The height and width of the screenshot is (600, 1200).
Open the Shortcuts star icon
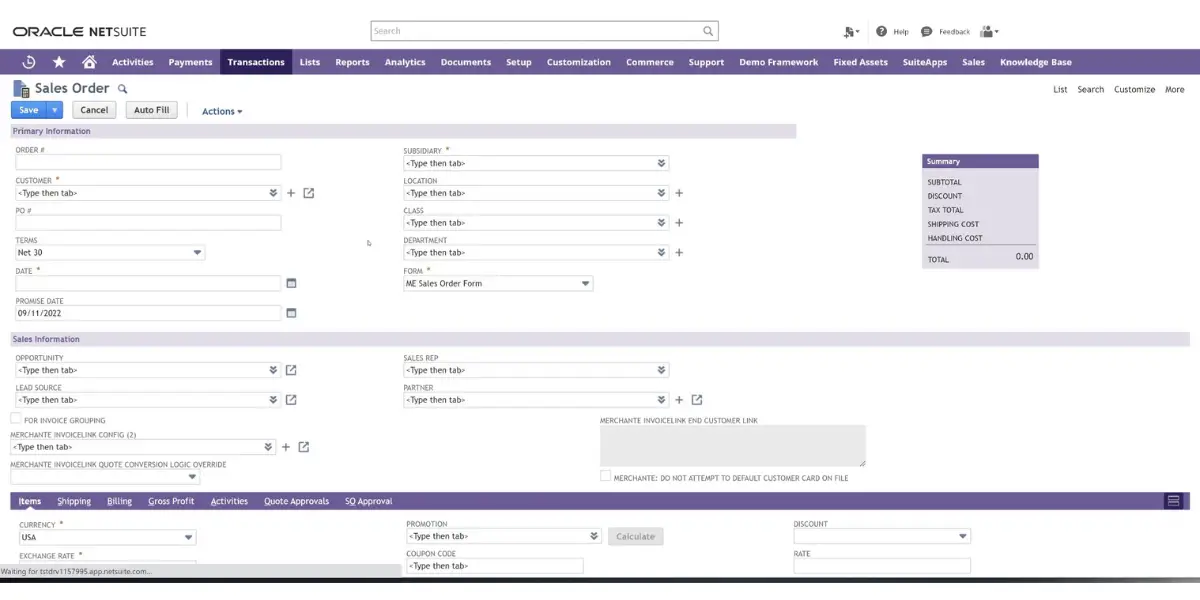tap(59, 62)
